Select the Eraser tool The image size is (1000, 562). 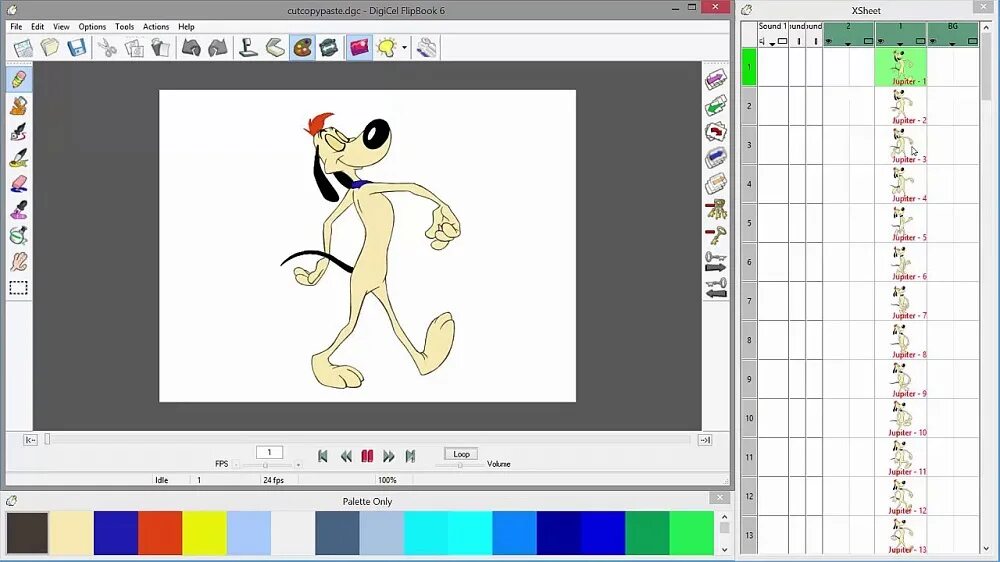(x=18, y=184)
